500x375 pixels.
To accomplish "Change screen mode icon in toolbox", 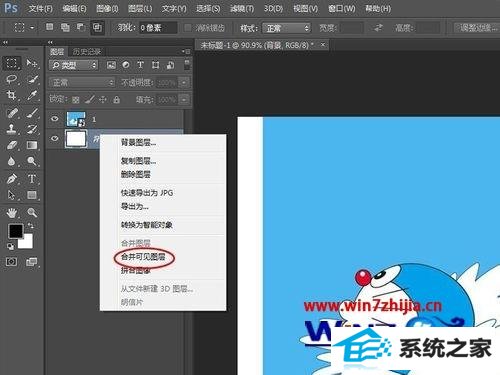I will click(32, 262).
